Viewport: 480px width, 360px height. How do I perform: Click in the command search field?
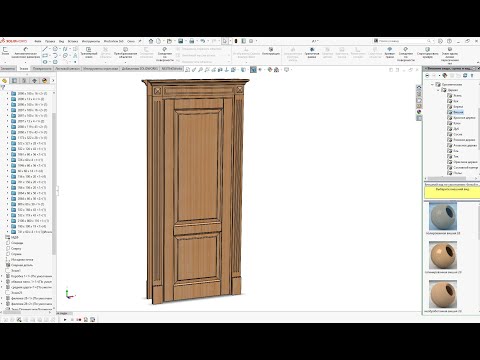point(403,41)
